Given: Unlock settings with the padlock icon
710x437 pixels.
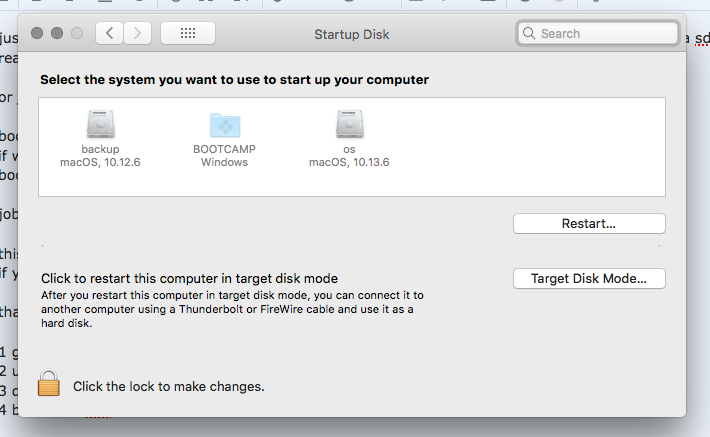Looking at the screenshot, I should 48,383.
